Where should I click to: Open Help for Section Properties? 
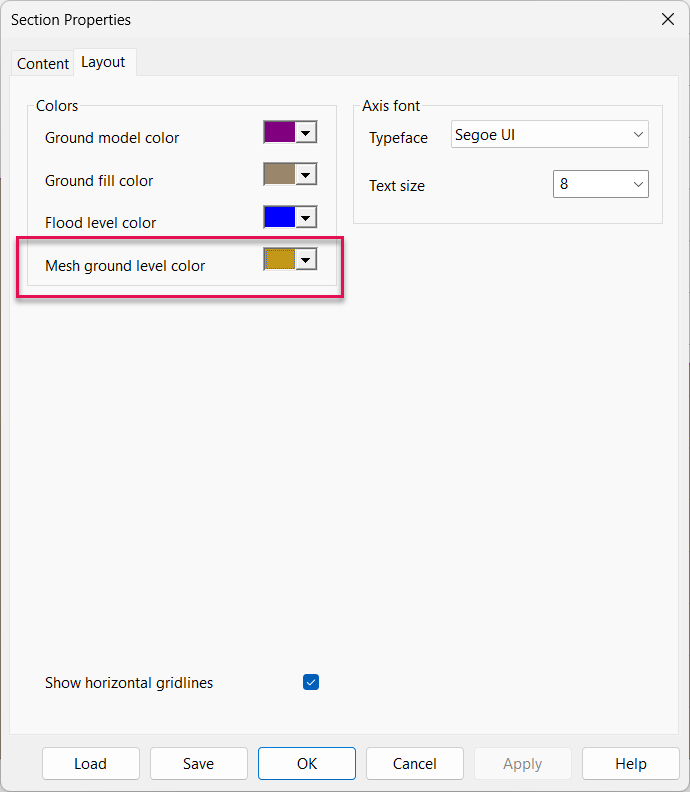631,763
